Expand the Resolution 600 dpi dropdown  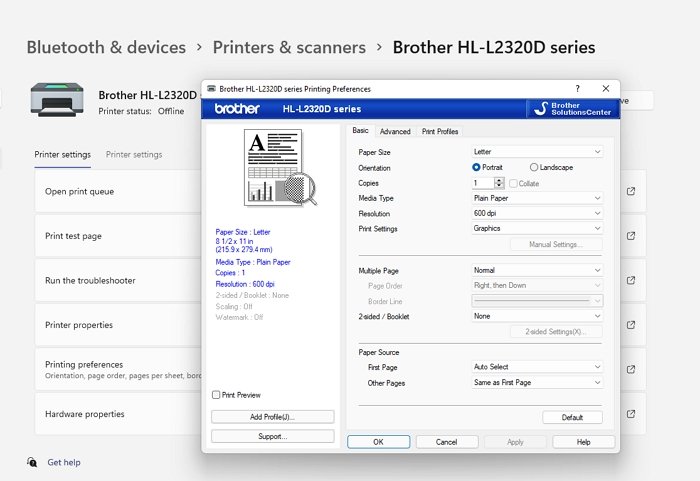(x=537, y=213)
